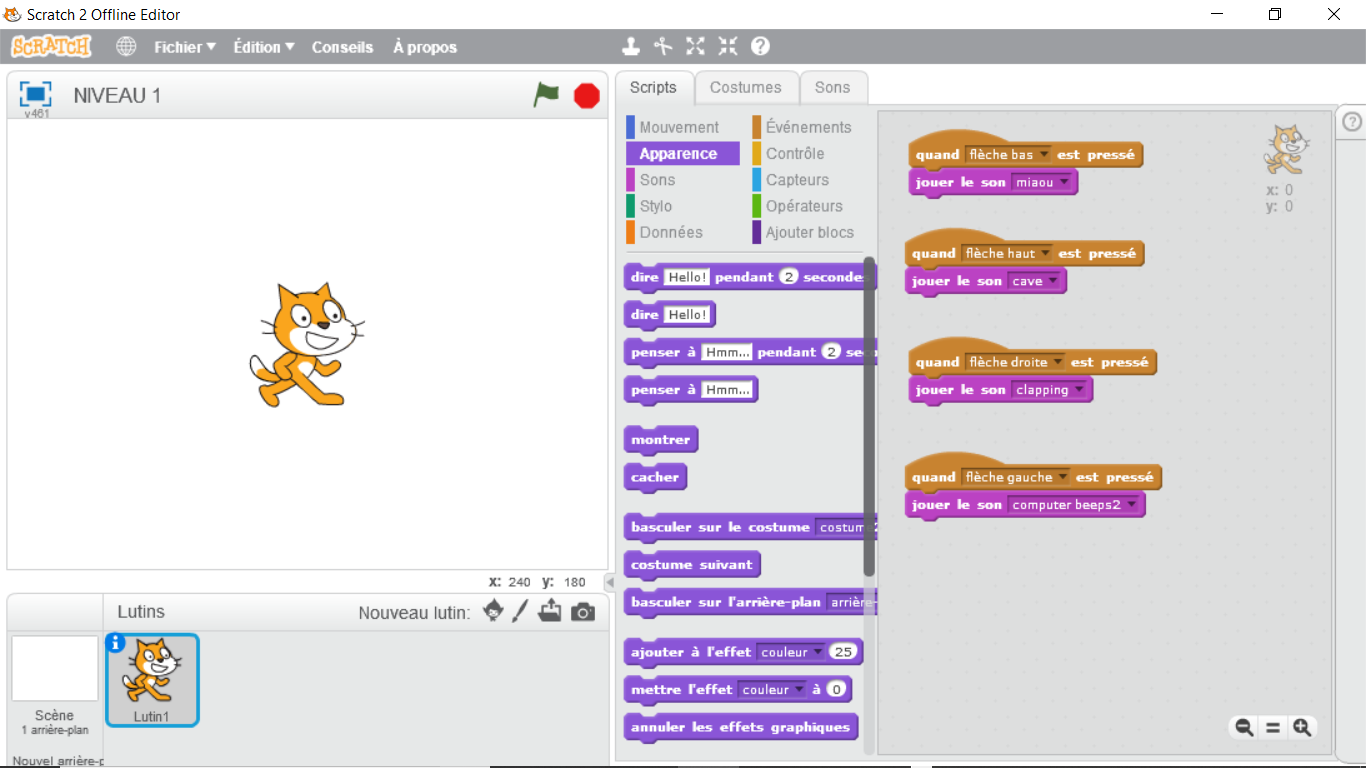Choose new sprite from library icon
1366x768 pixels.
(493, 611)
